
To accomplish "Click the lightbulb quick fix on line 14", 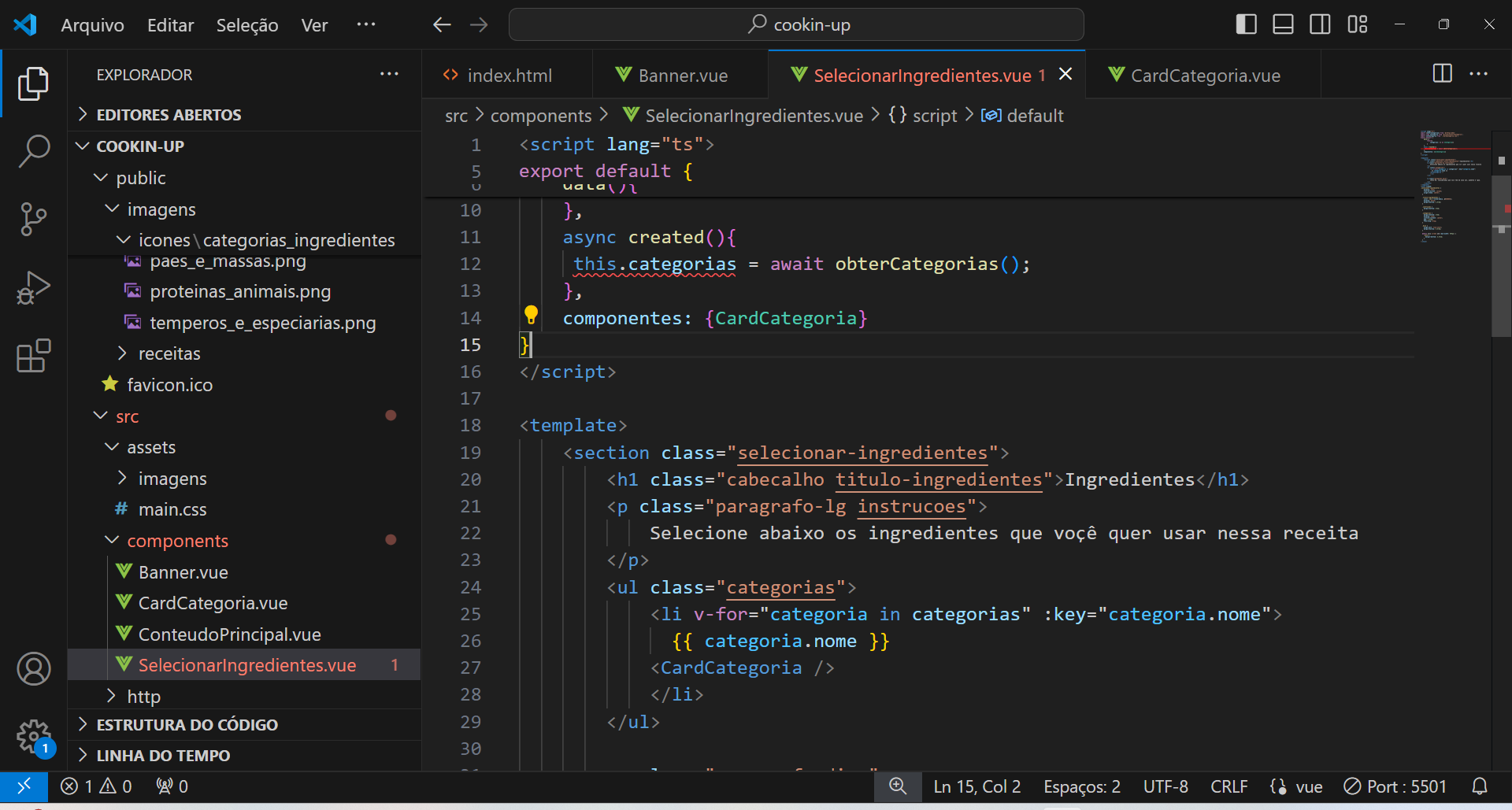I will point(531,316).
